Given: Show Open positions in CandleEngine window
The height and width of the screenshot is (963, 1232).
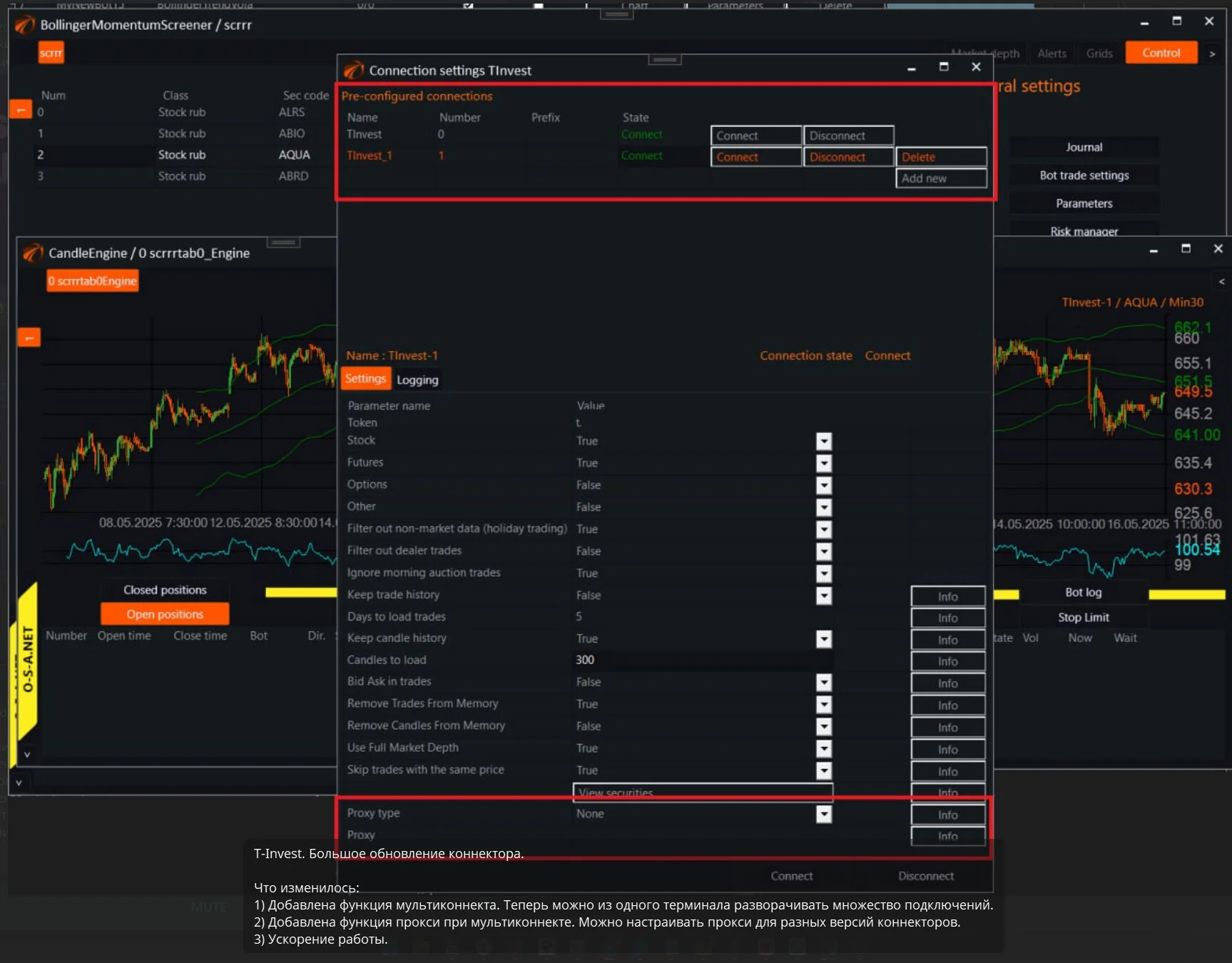Looking at the screenshot, I should tap(165, 614).
